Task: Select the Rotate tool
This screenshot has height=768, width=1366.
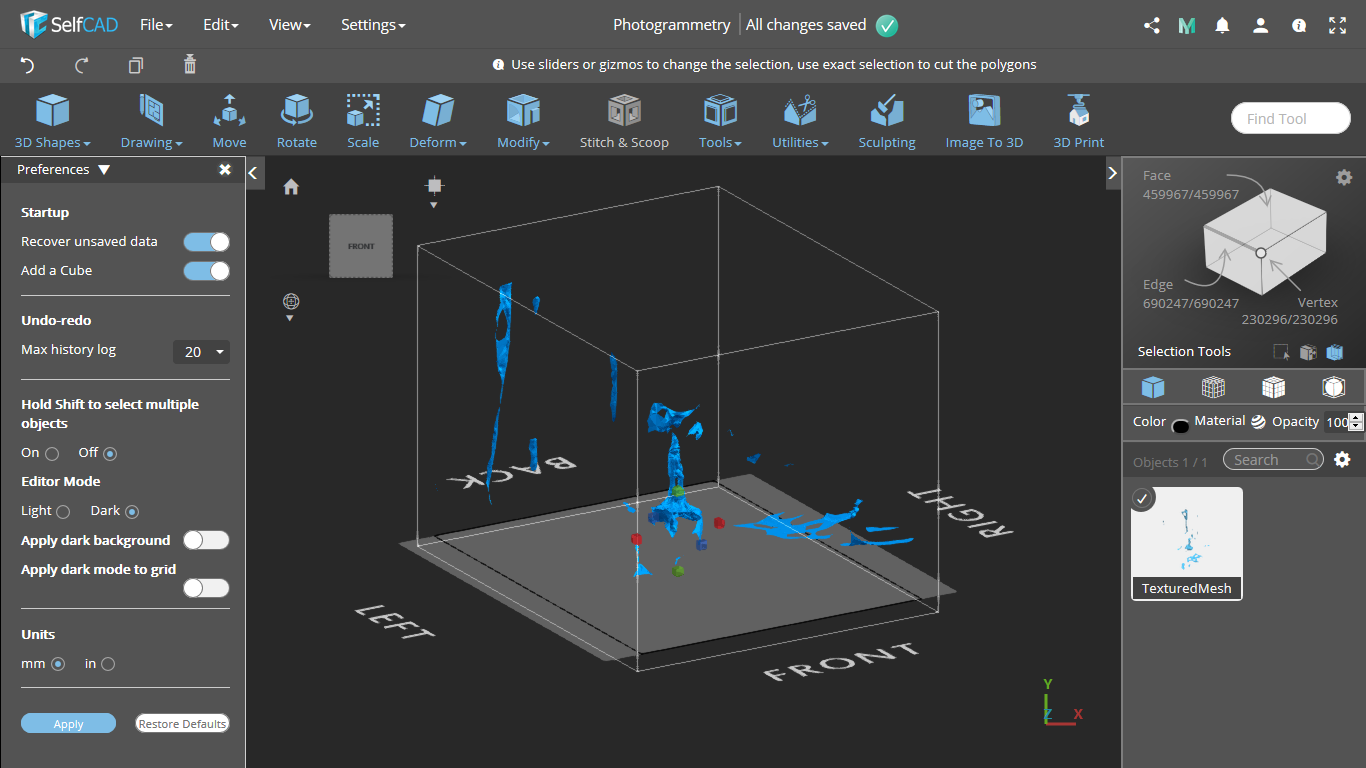Action: [x=297, y=121]
